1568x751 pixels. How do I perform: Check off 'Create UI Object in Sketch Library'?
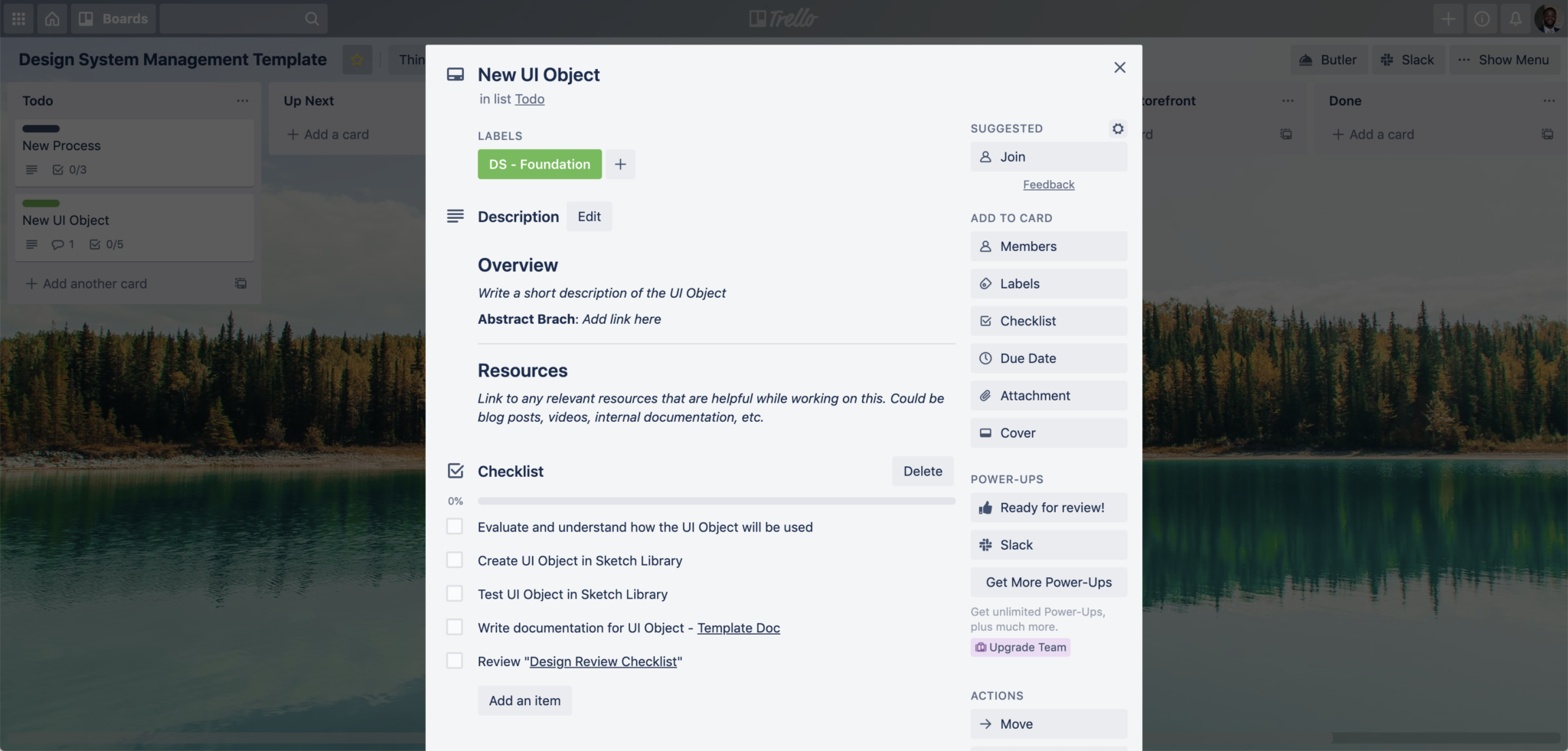pyautogui.click(x=455, y=560)
